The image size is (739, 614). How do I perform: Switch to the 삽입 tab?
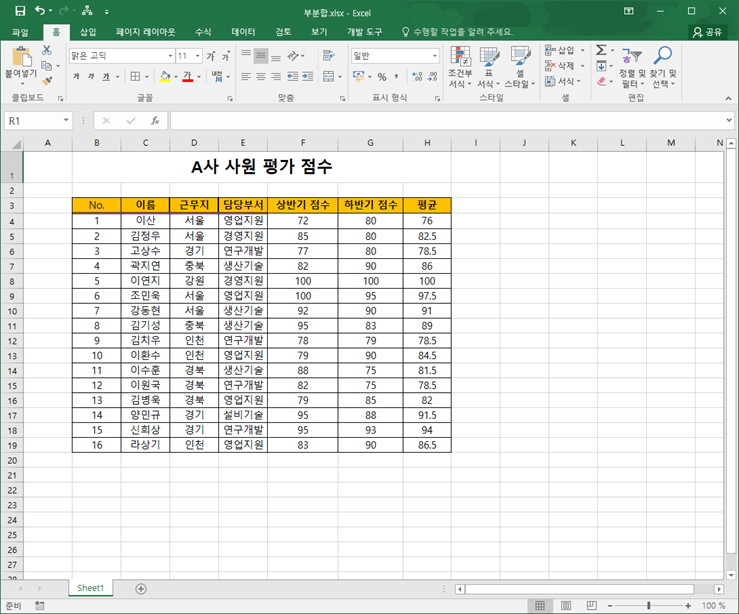click(88, 32)
